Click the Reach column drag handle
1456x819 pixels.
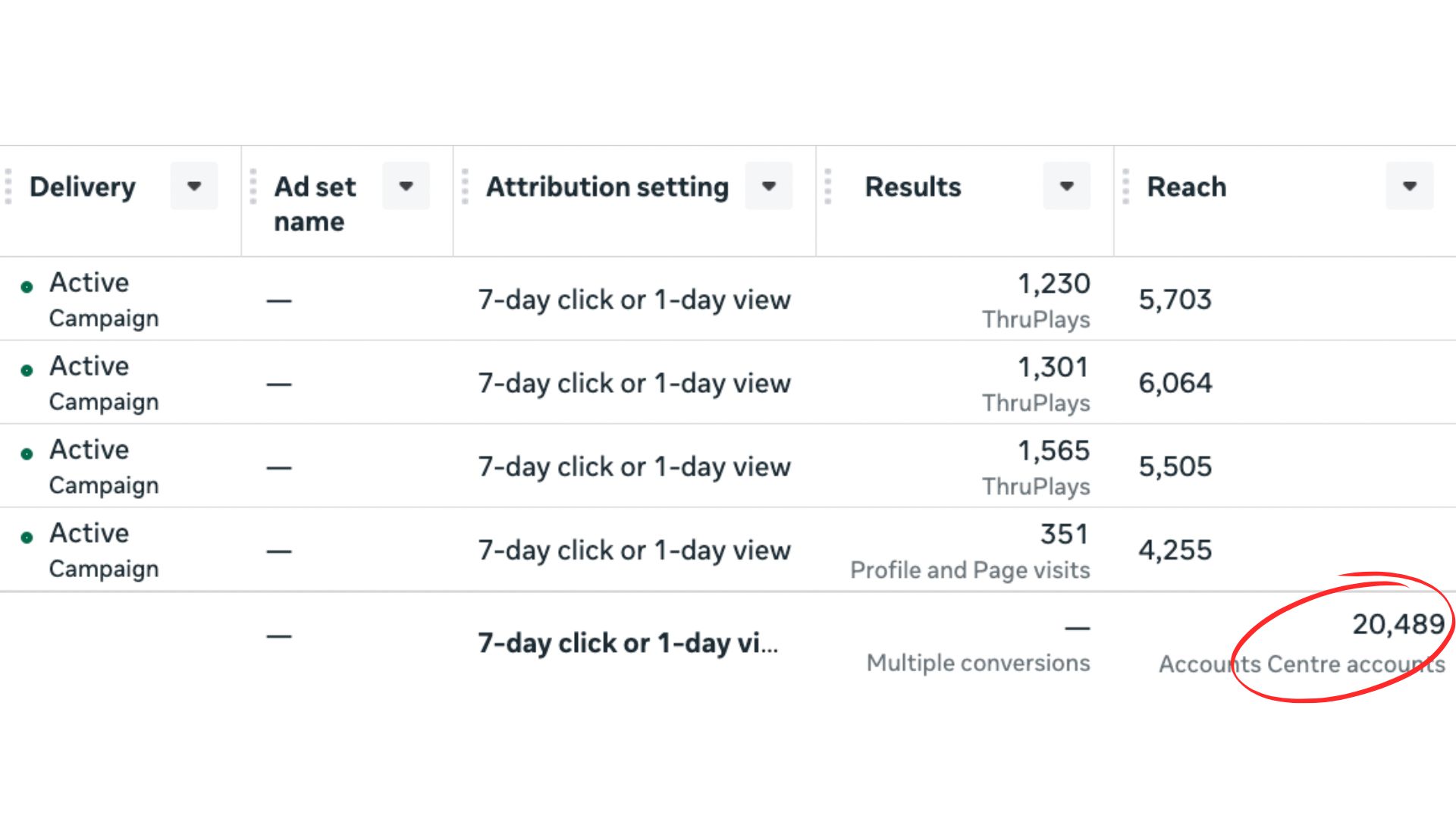pos(1126,187)
